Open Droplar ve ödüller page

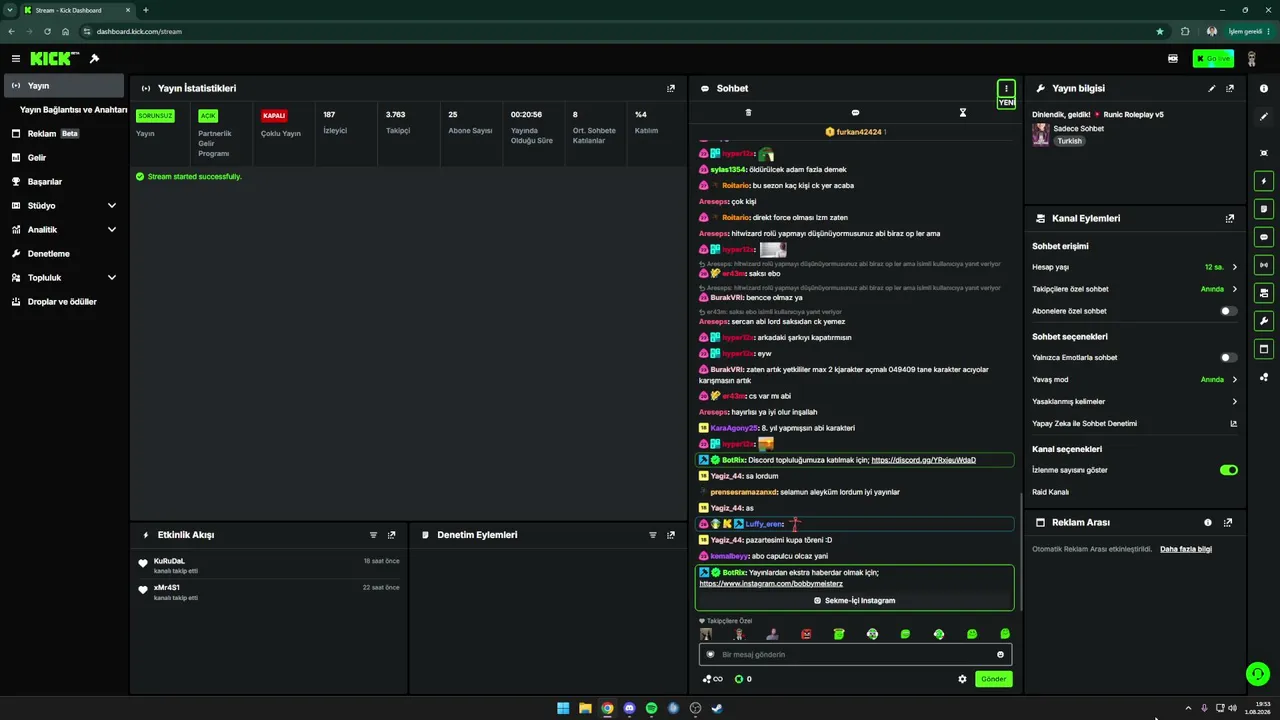pyautogui.click(x=64, y=301)
